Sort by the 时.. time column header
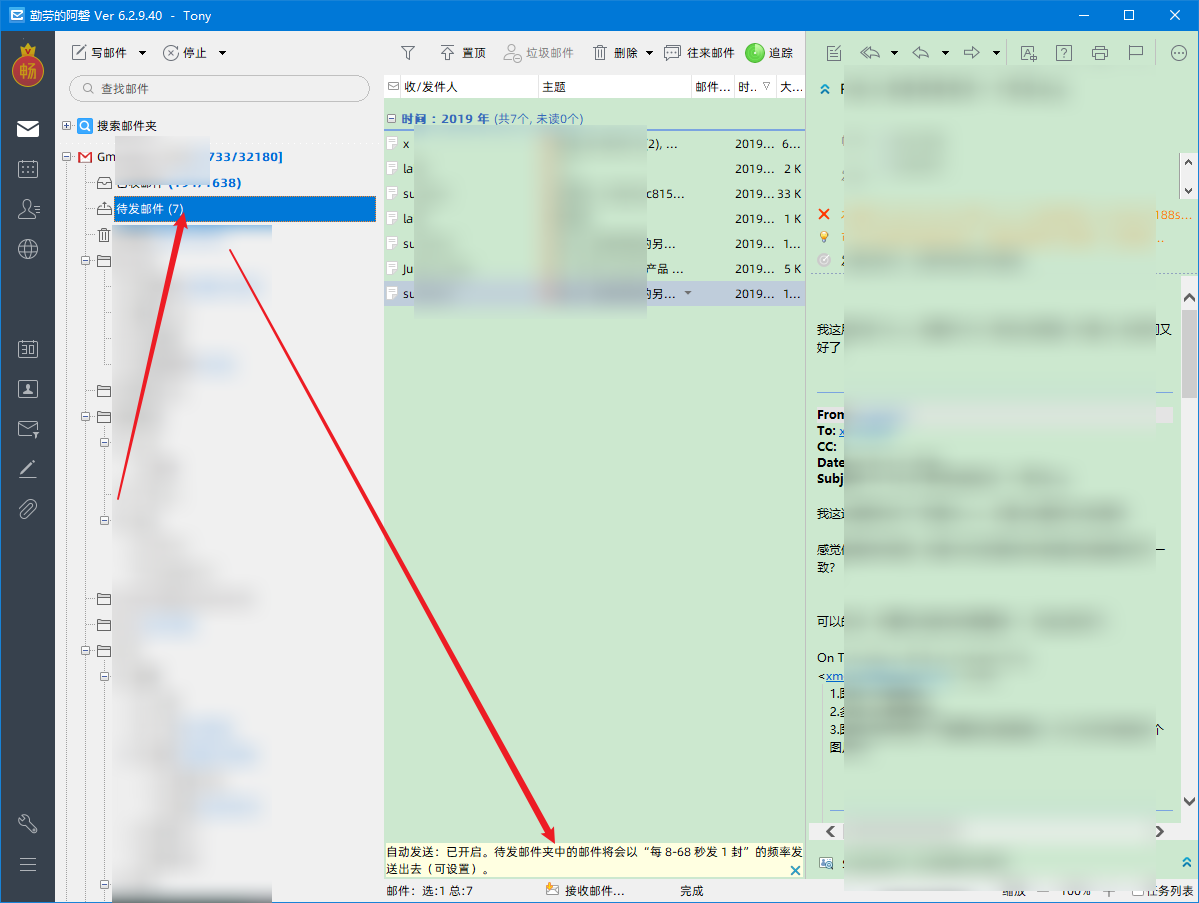The image size is (1199, 903). point(755,87)
